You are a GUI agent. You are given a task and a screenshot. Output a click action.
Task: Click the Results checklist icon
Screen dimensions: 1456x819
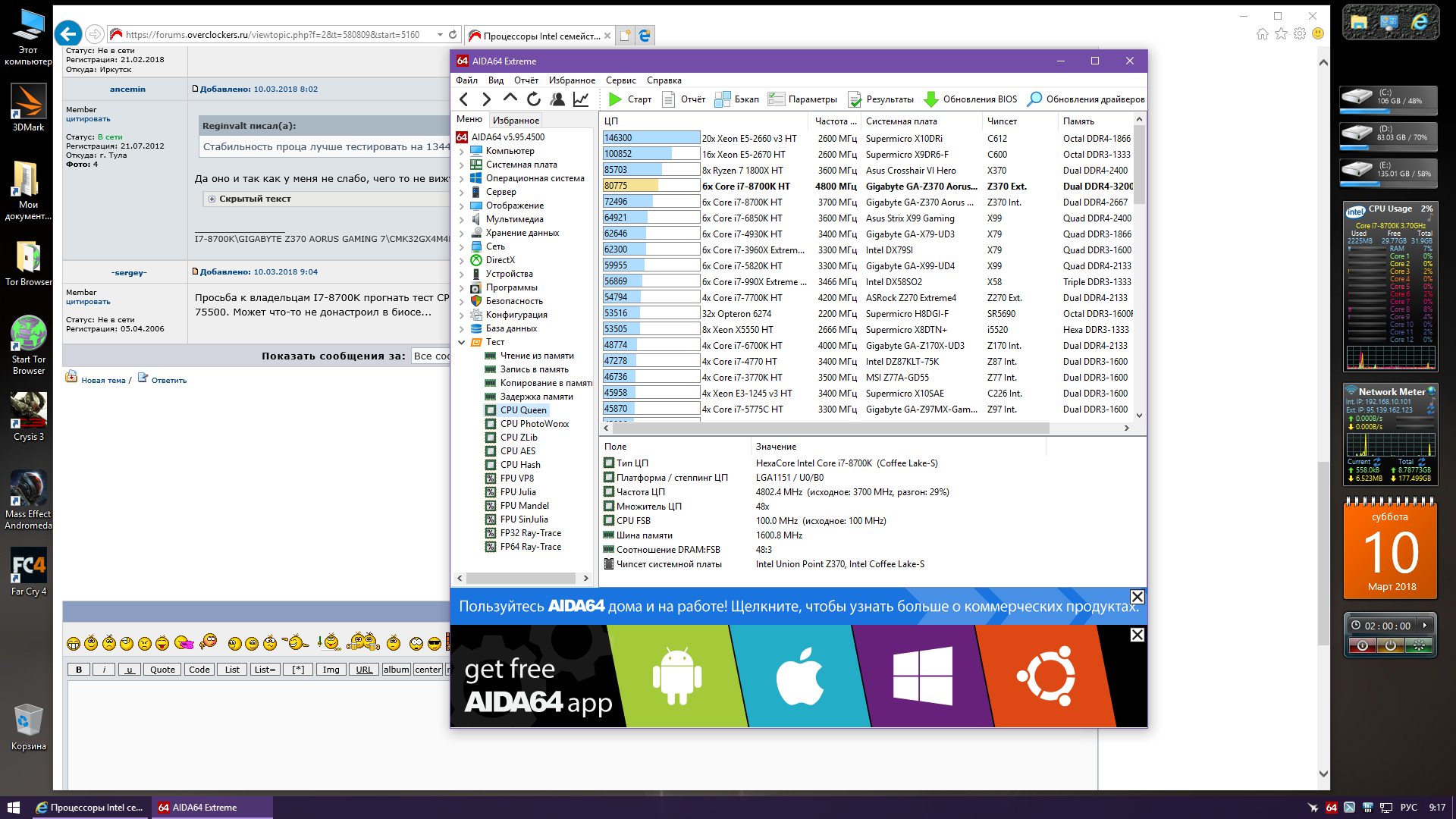855,99
